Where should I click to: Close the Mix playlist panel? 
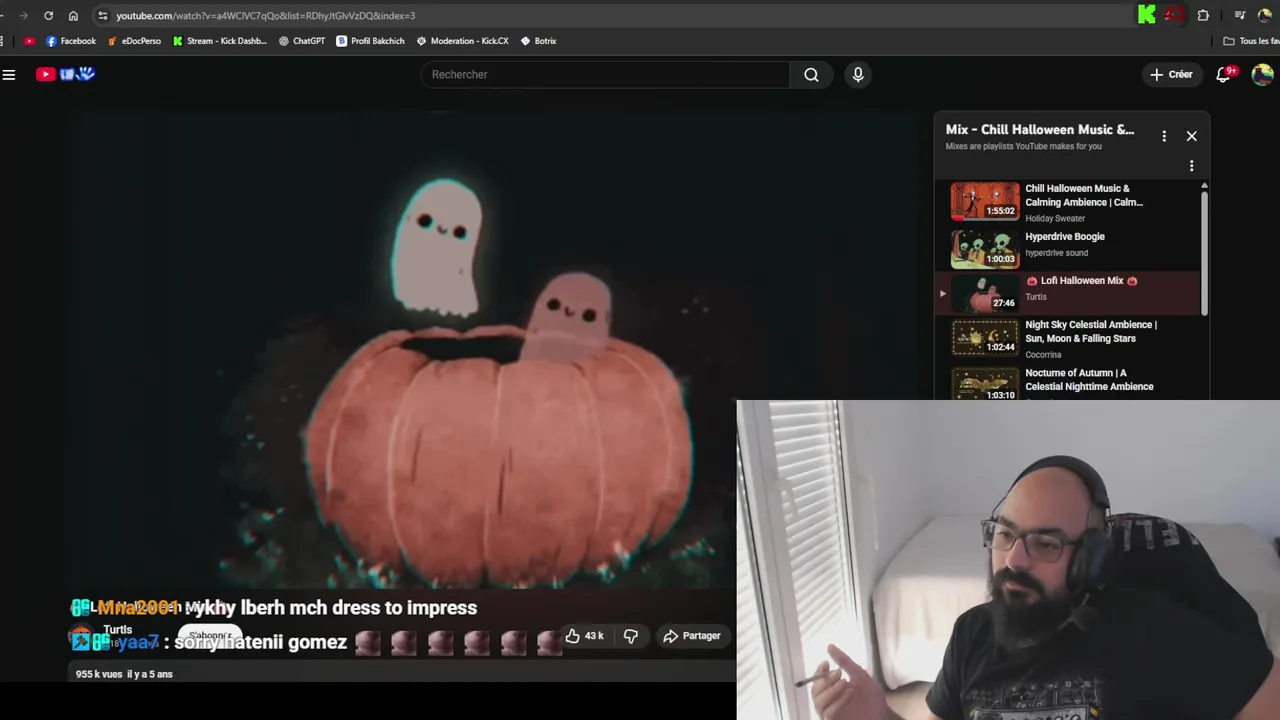click(1191, 136)
